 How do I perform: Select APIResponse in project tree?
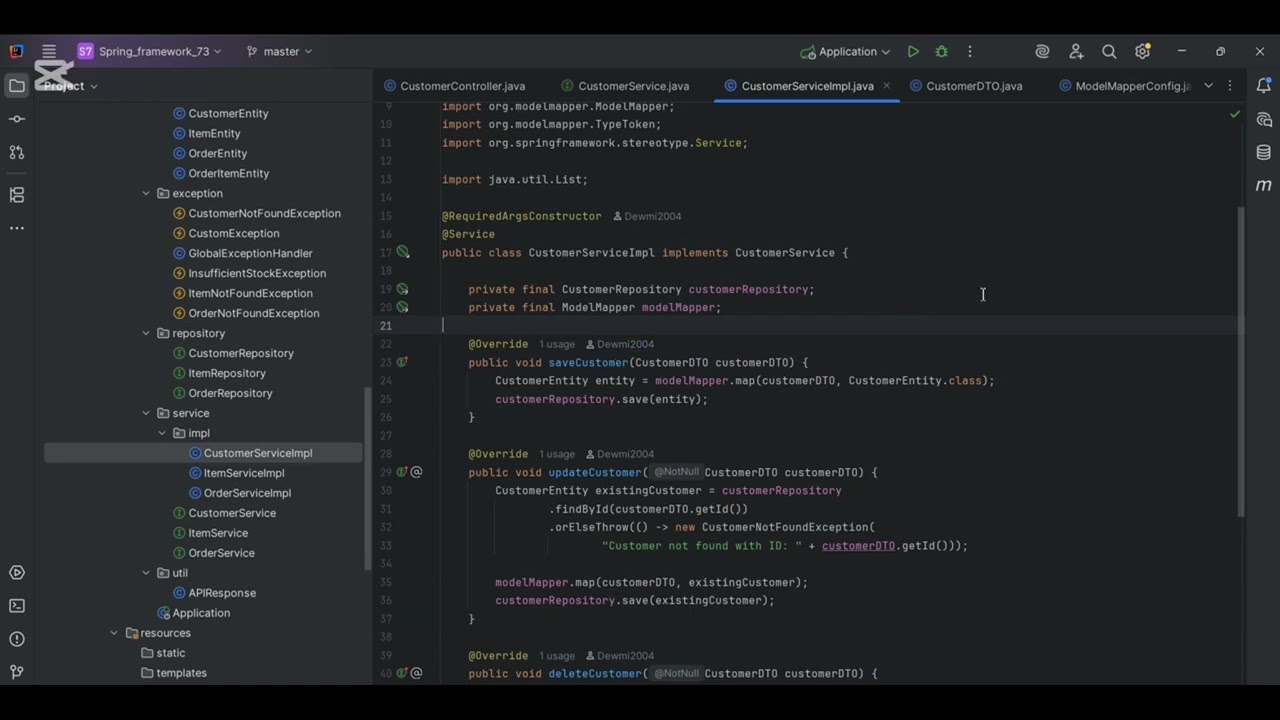(222, 593)
